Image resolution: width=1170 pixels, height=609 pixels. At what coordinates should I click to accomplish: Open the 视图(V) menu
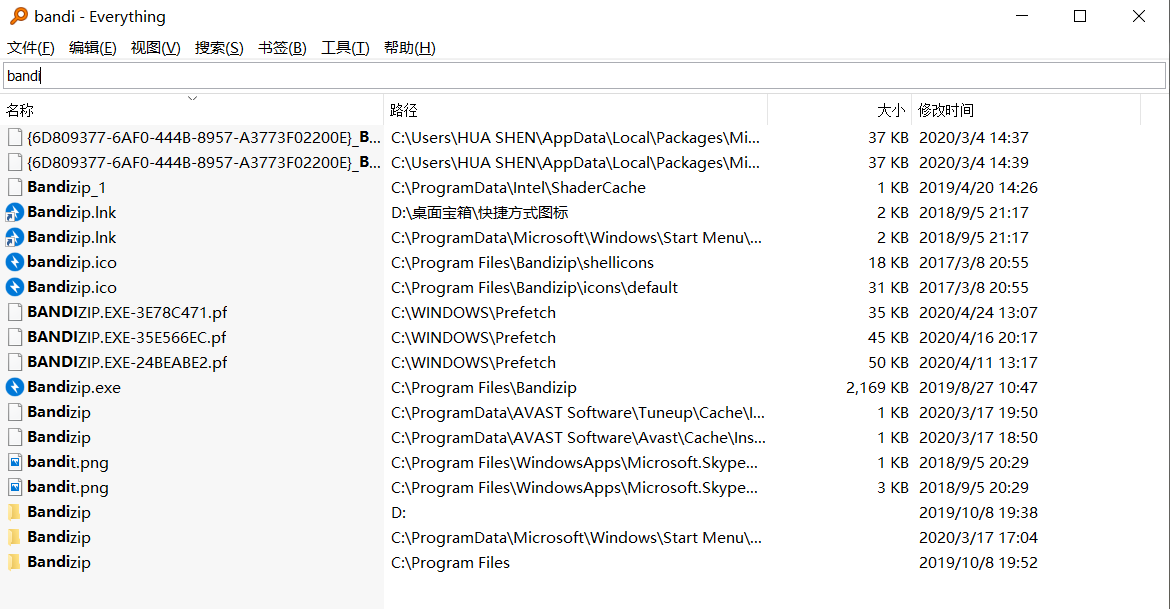tap(155, 48)
